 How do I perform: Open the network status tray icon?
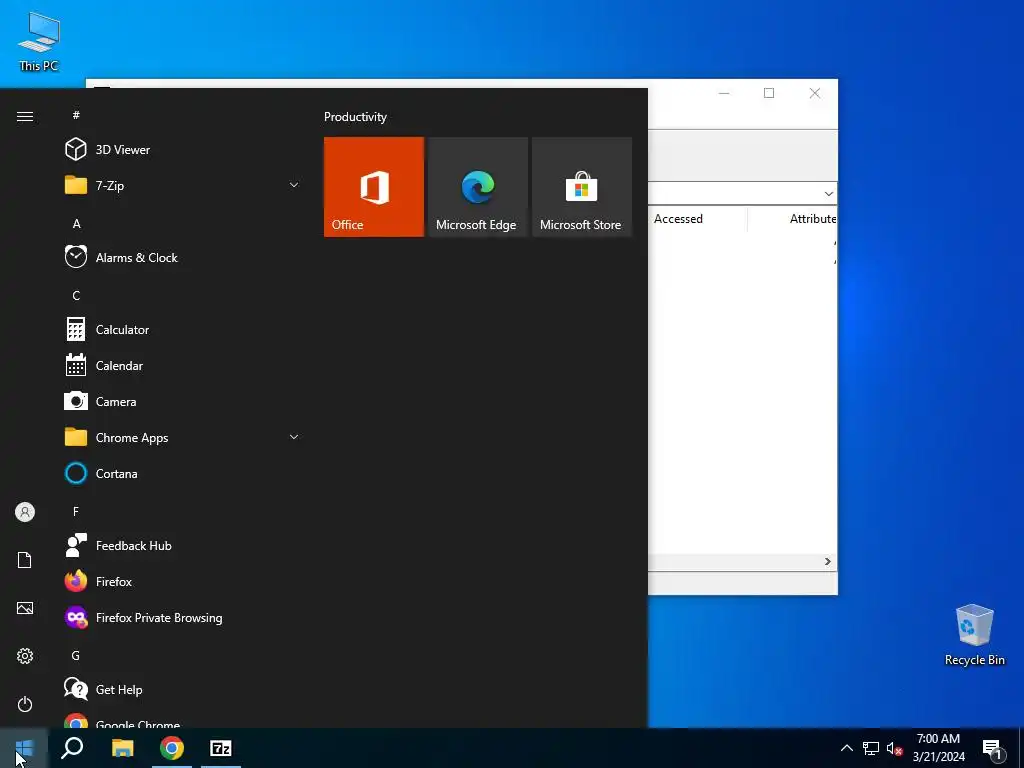click(x=871, y=748)
